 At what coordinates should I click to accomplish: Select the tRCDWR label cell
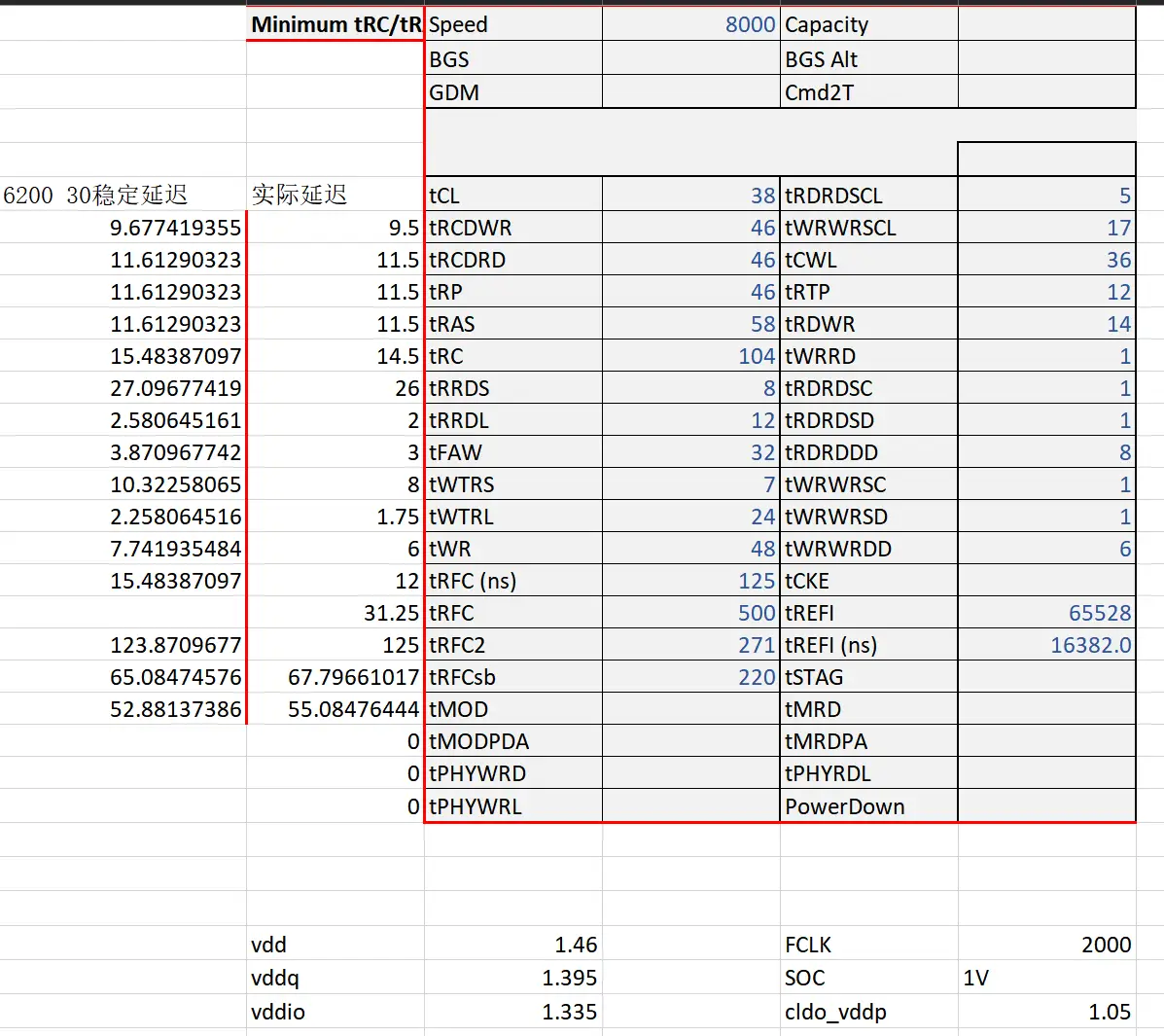coord(513,228)
